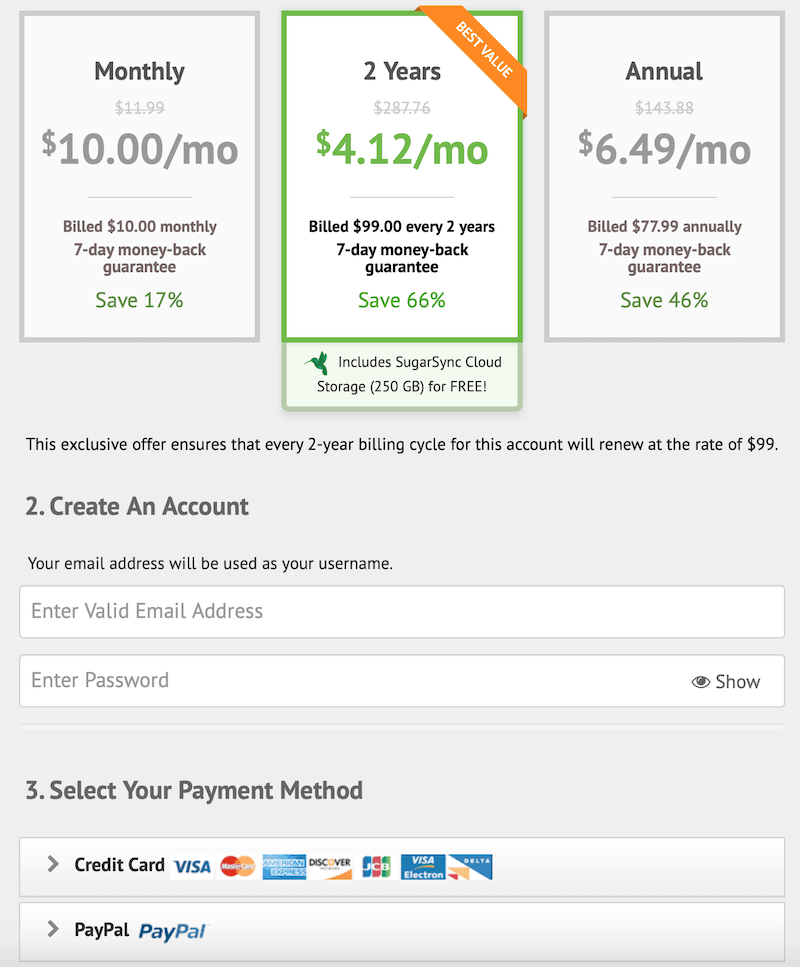
Task: Click the American Express icon
Action: (283, 865)
